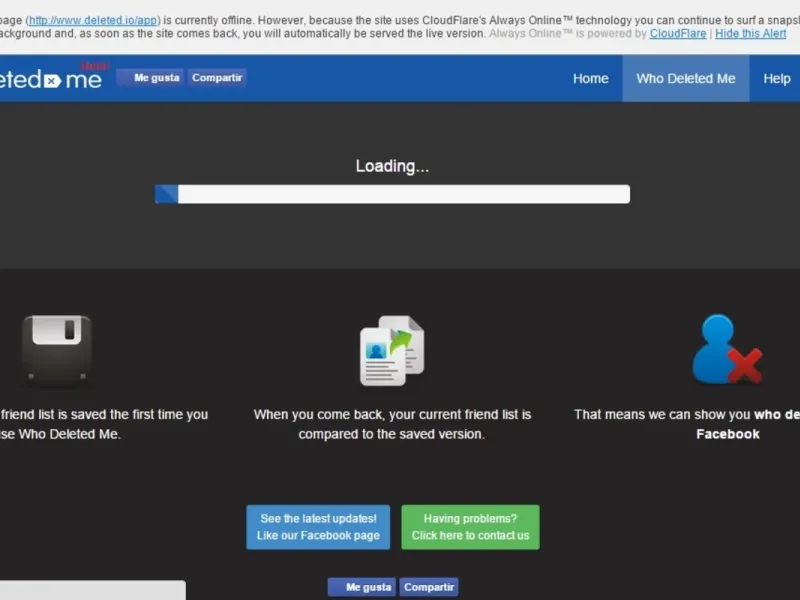Click the blue user with red X icon
Image resolution: width=800 pixels, height=600 pixels.
(x=727, y=349)
